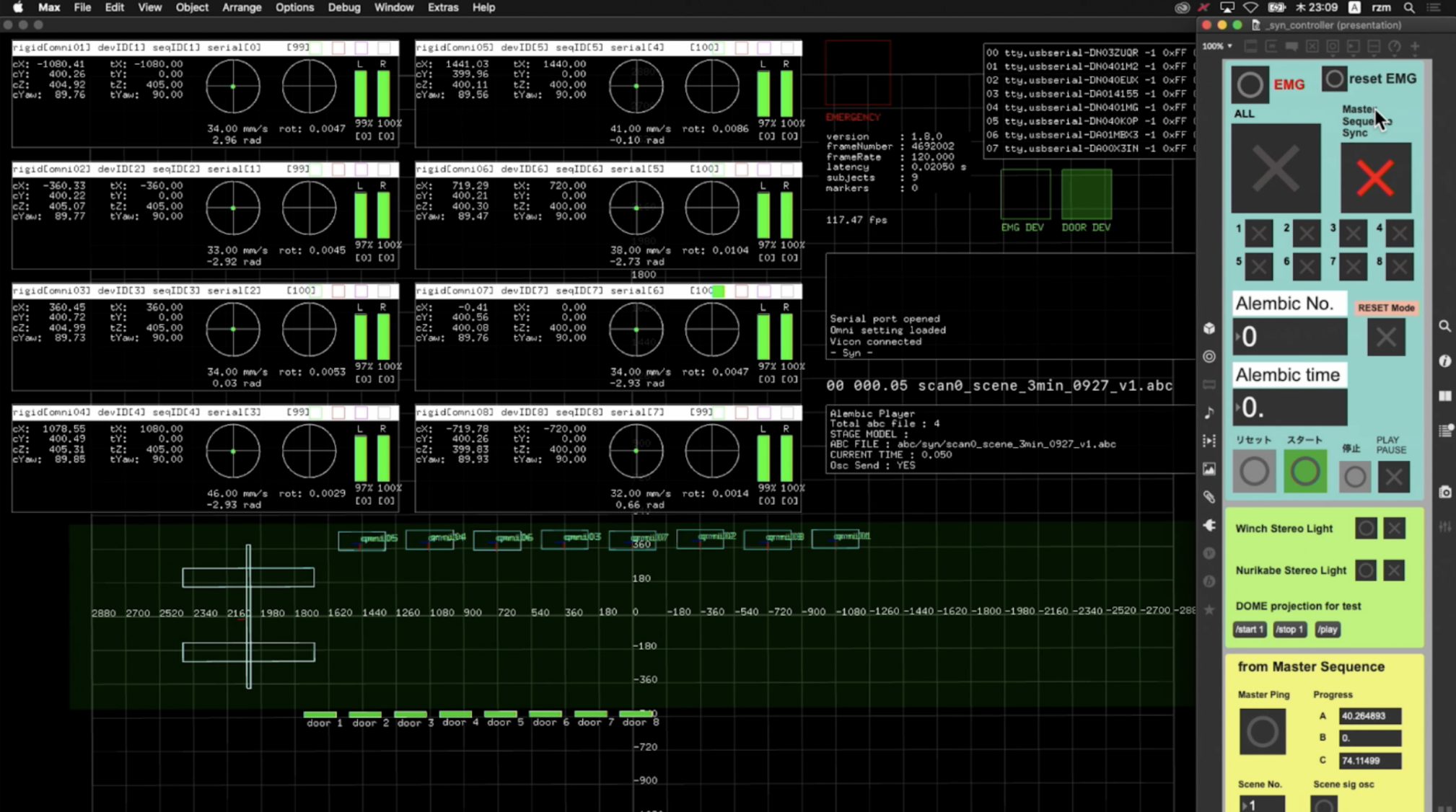
Task: Open the mixer sliders icon in right toolbar
Action: 1444,527
